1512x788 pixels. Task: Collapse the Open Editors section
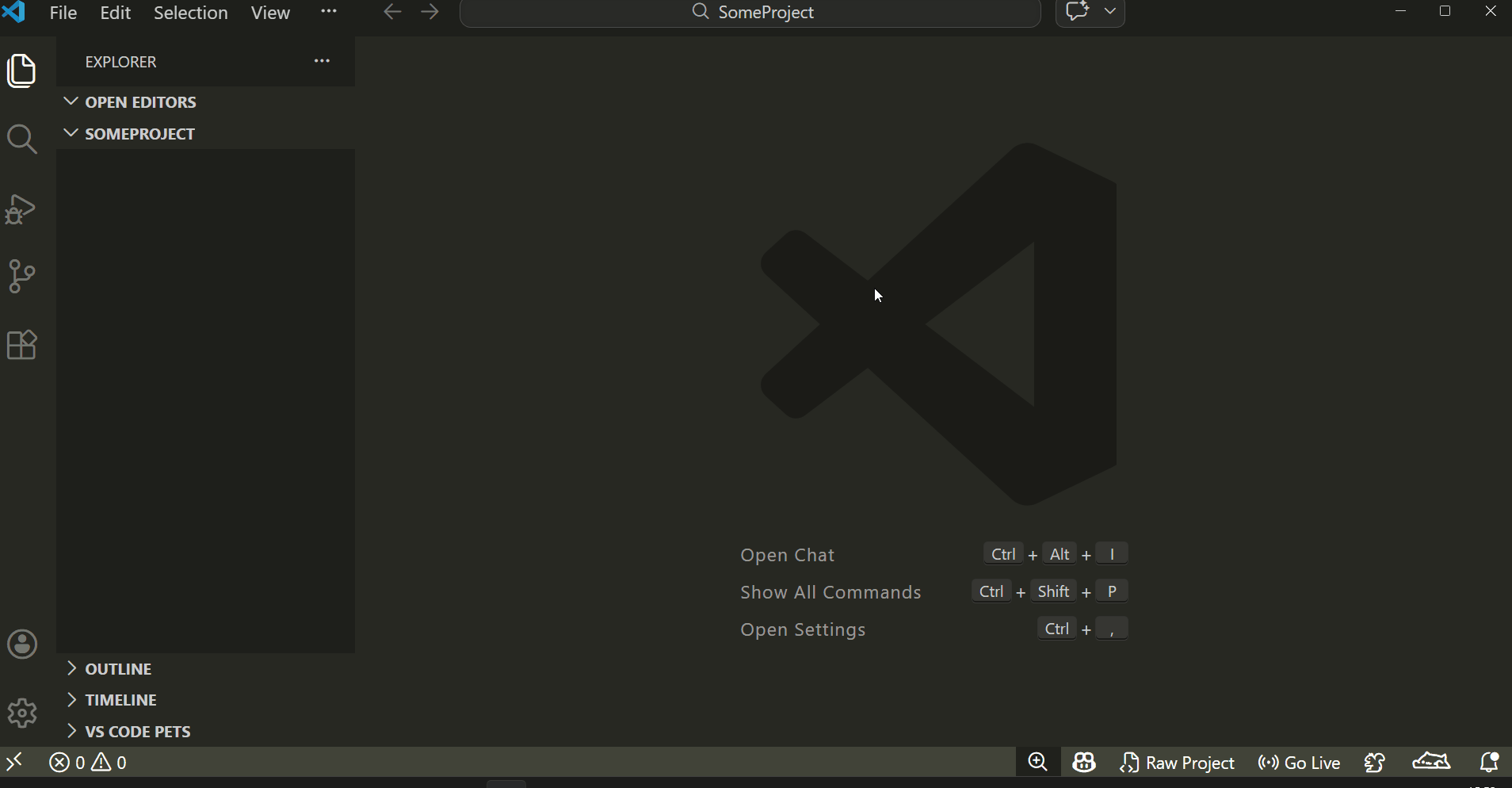tap(206, 101)
